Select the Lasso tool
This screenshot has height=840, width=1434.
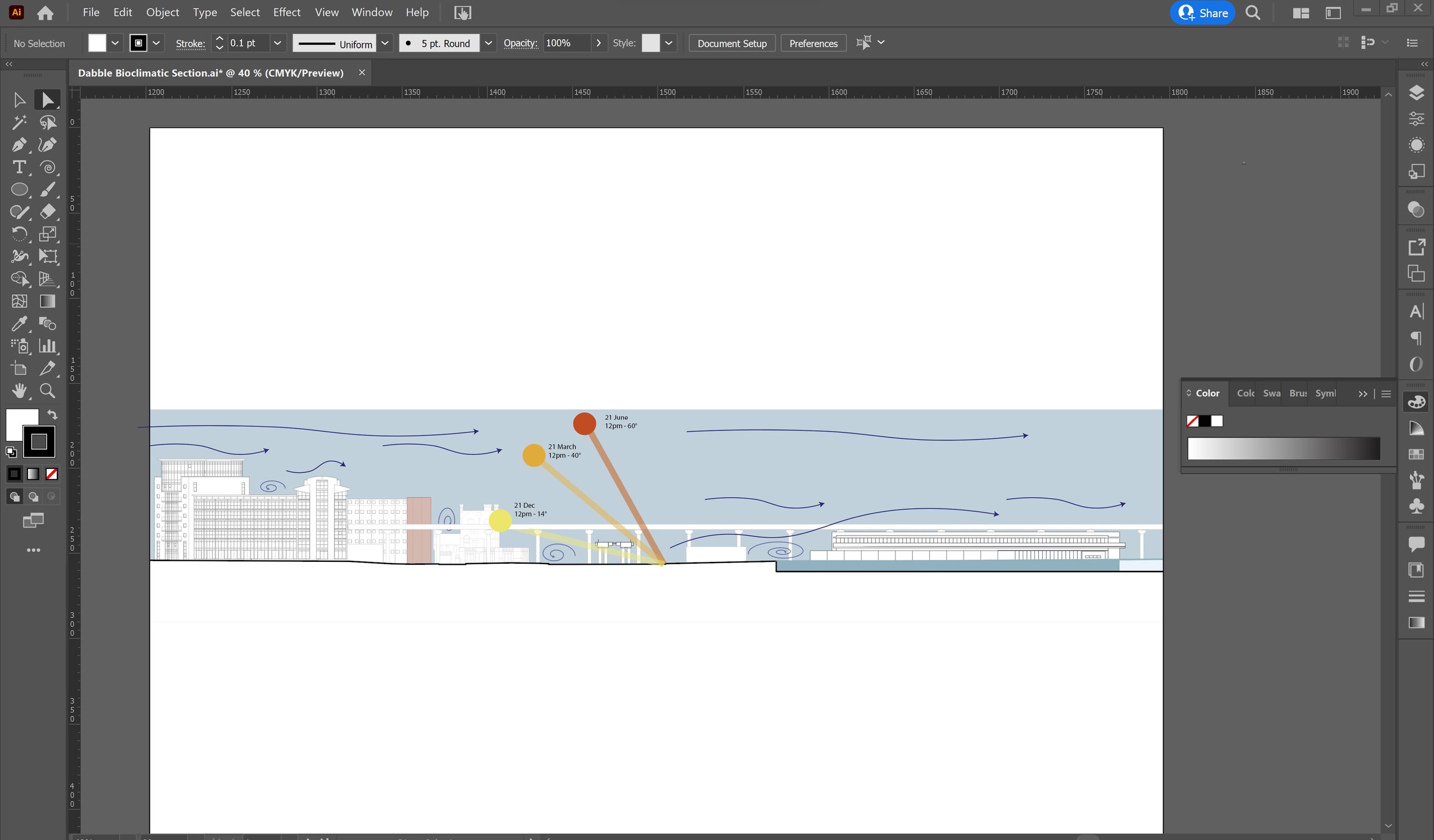click(x=48, y=122)
